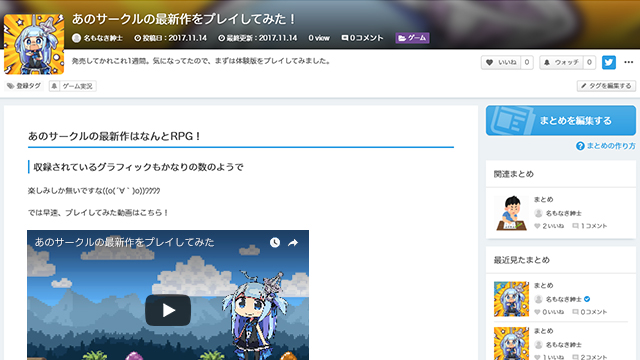Click subheading 収録されているグラフィックもかなりの数のようで
Image resolution: width=640 pixels, height=360 pixels.
[138, 167]
